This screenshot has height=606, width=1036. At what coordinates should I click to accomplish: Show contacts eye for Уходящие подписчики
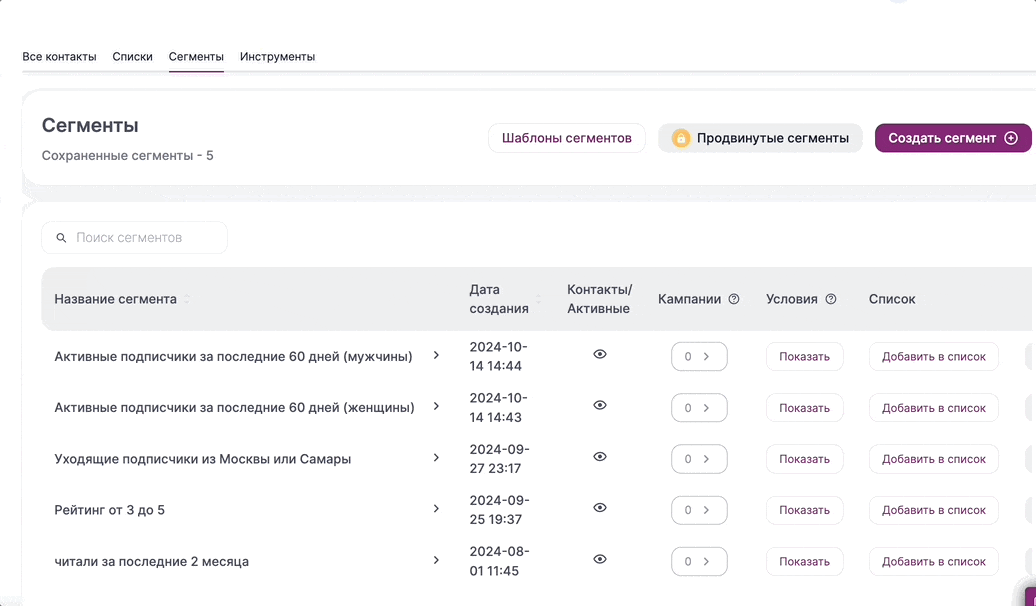coord(600,457)
